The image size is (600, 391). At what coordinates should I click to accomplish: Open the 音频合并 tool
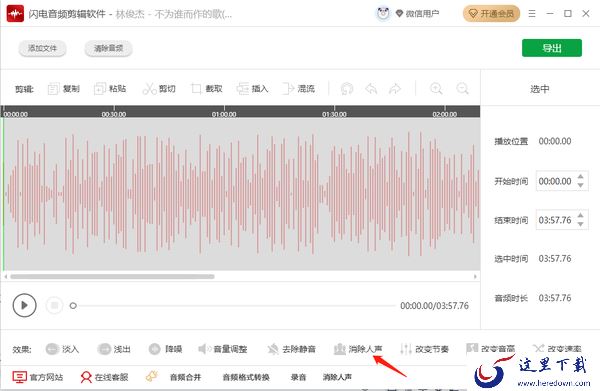tap(185, 377)
